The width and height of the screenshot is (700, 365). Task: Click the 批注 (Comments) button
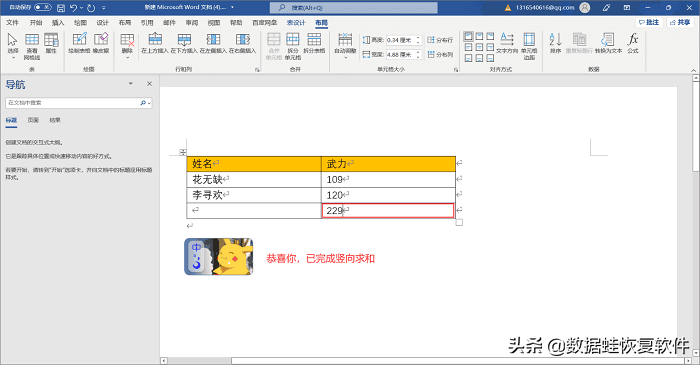pyautogui.click(x=649, y=22)
